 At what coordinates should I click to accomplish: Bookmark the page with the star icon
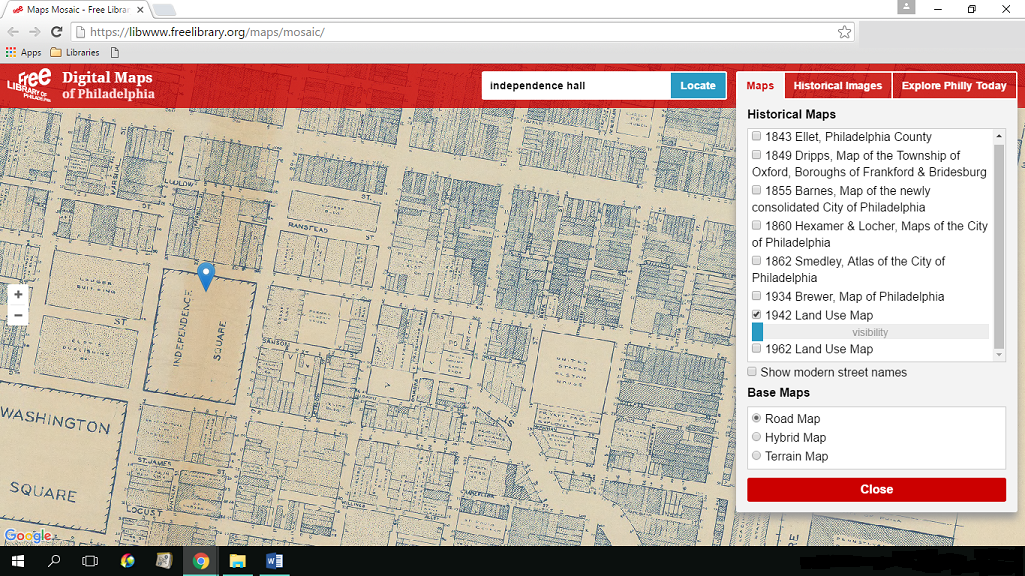pyautogui.click(x=844, y=31)
